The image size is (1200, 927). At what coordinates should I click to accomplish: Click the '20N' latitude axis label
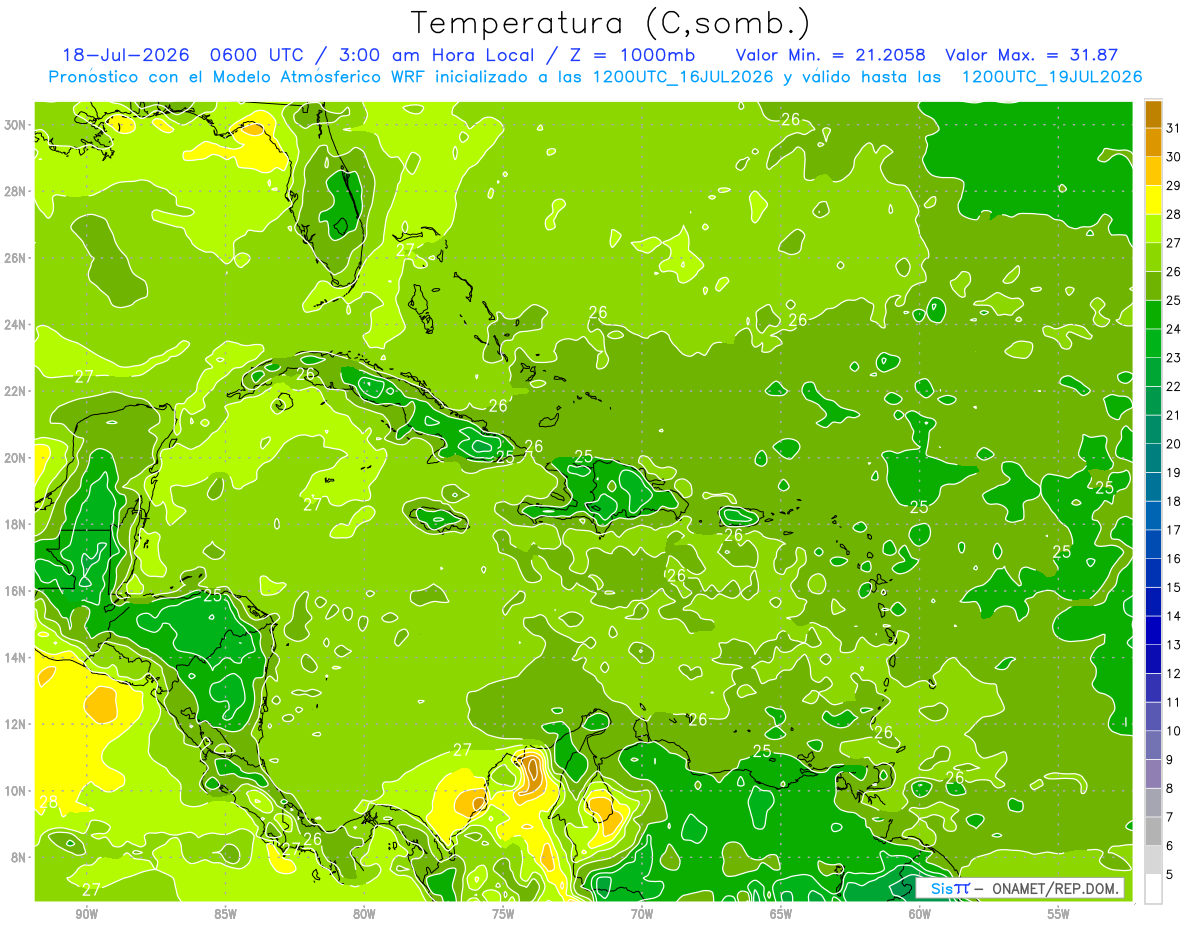pos(15,458)
